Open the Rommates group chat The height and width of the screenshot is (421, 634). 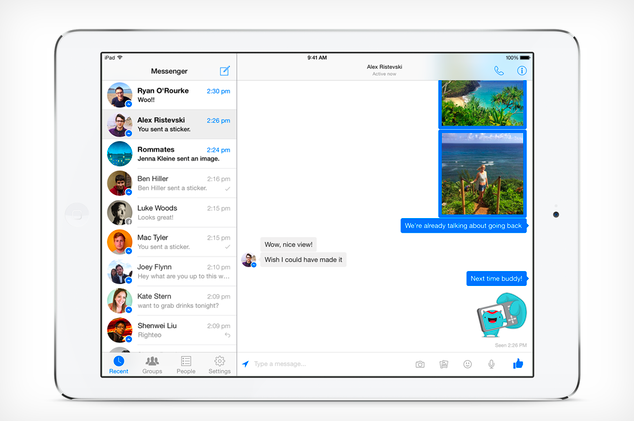click(170, 154)
